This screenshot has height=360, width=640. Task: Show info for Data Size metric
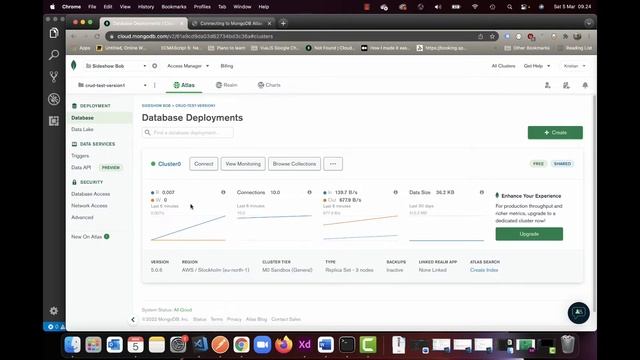[x=482, y=192]
